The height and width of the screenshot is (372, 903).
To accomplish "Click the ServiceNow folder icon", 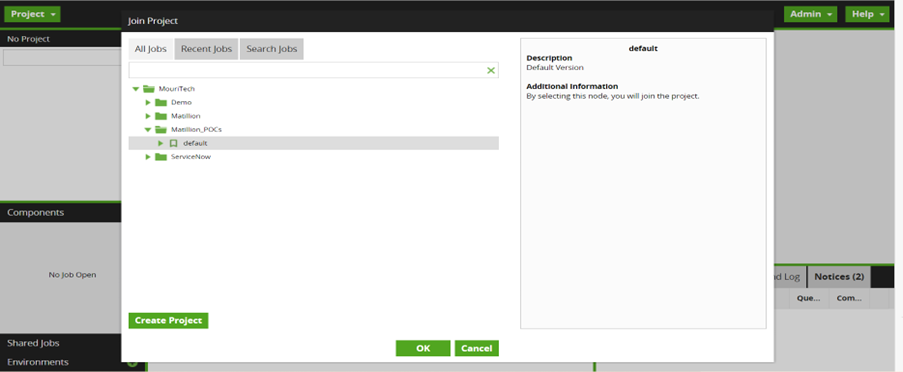I will click(161, 157).
